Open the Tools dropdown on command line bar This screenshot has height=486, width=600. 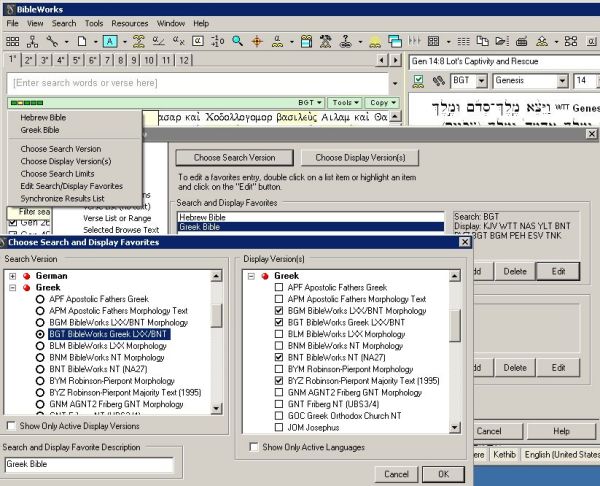[345, 103]
